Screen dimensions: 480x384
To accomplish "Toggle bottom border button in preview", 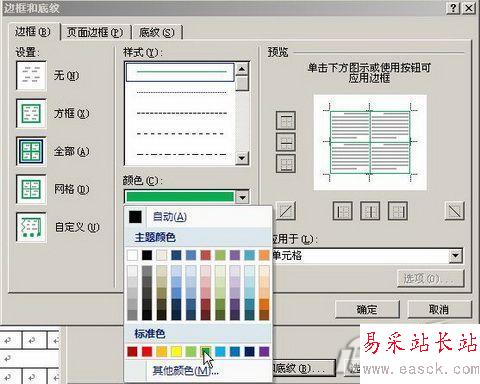I will coord(286,164).
